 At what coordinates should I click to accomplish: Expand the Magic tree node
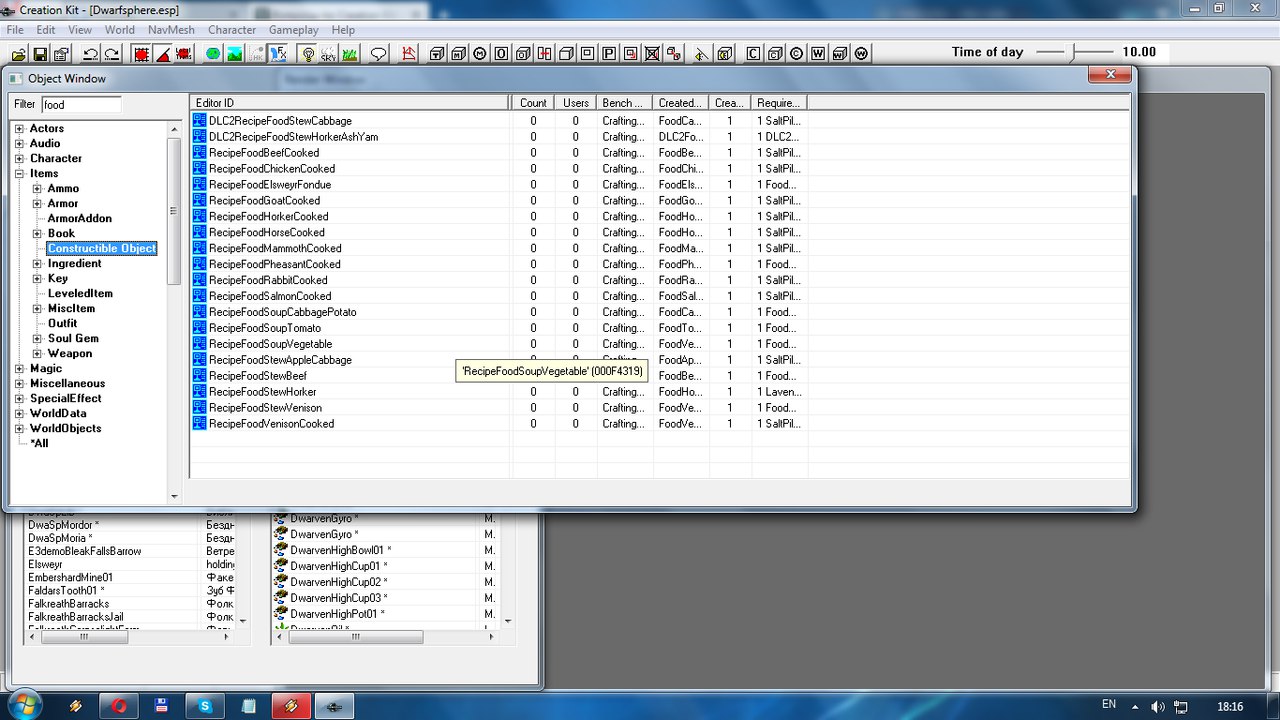click(19, 369)
